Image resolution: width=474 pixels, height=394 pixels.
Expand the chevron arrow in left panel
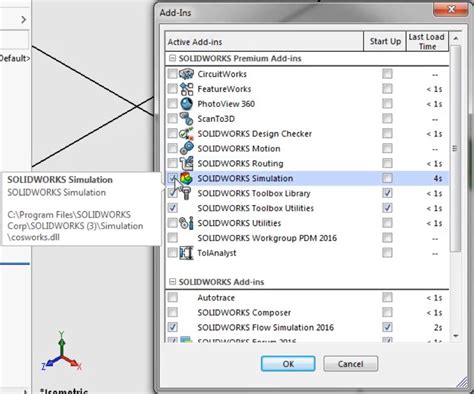[23, 20]
